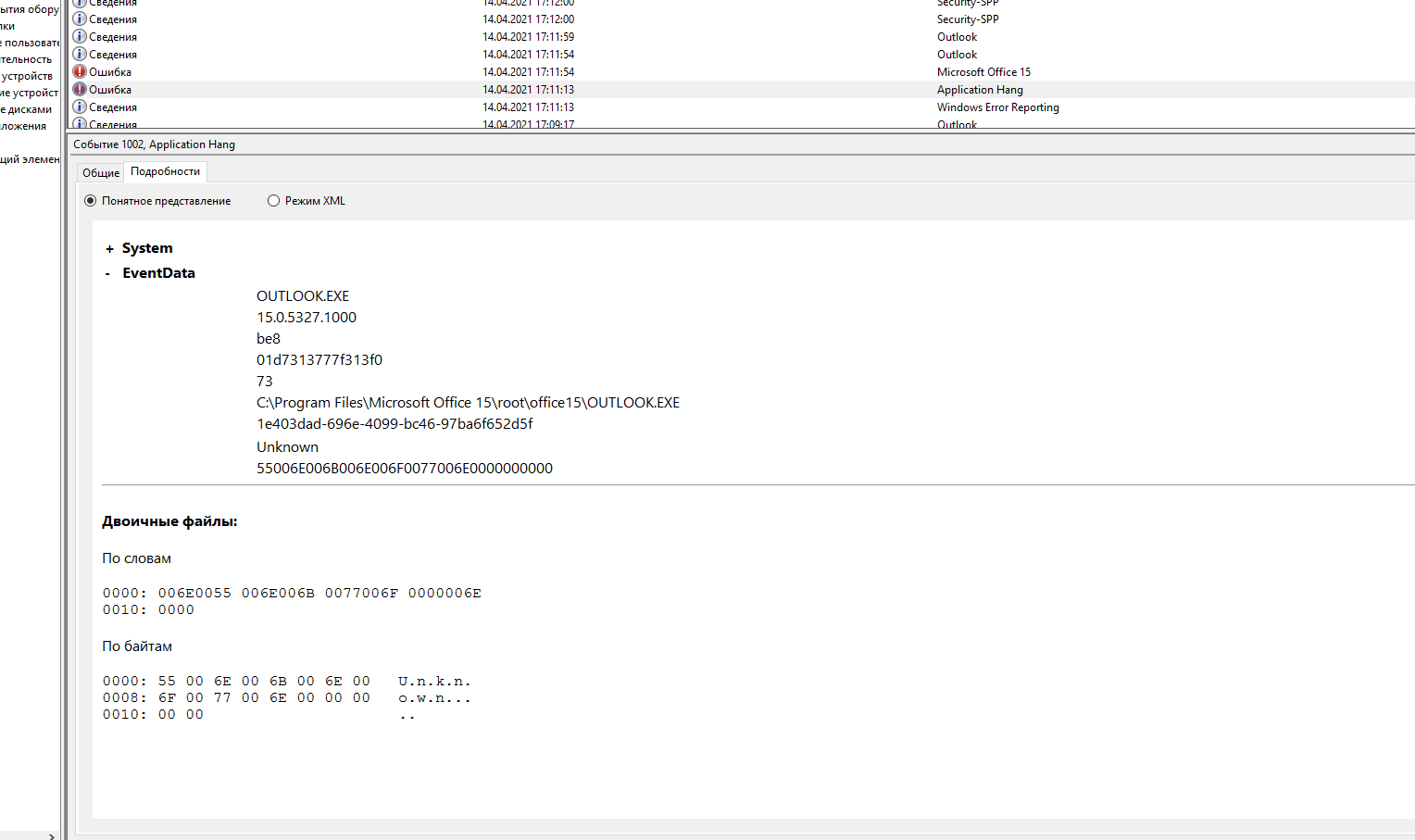The height and width of the screenshot is (840, 1415).
Task: Click the 'Подробности' tab
Action: pos(165,171)
